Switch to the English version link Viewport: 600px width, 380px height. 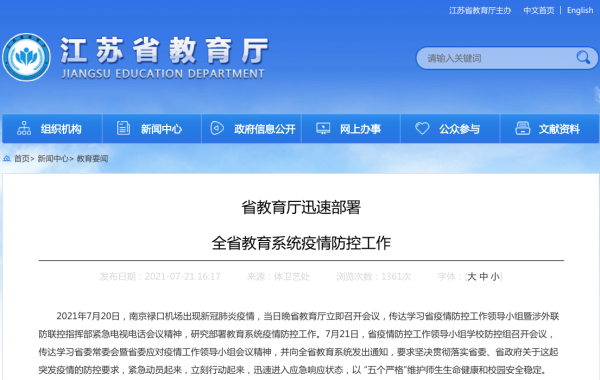point(580,10)
